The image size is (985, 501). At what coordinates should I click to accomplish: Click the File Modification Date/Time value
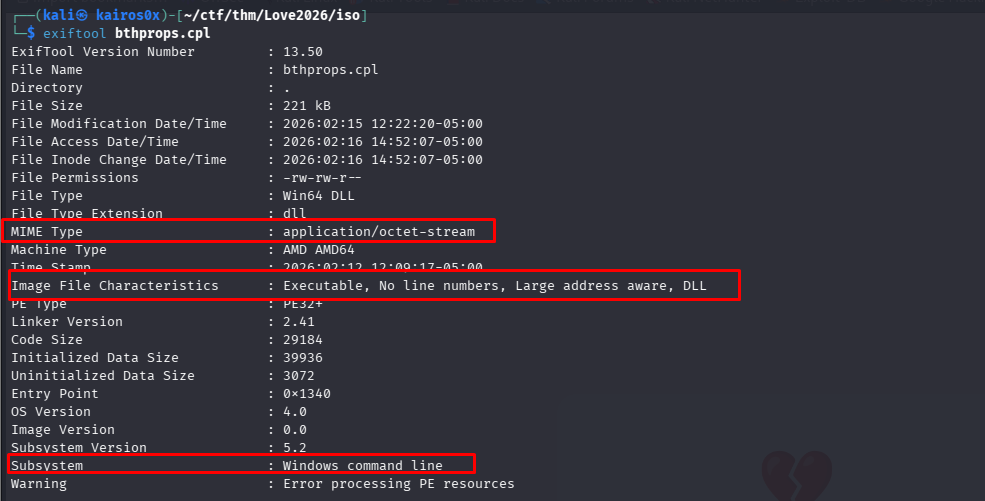point(383,124)
